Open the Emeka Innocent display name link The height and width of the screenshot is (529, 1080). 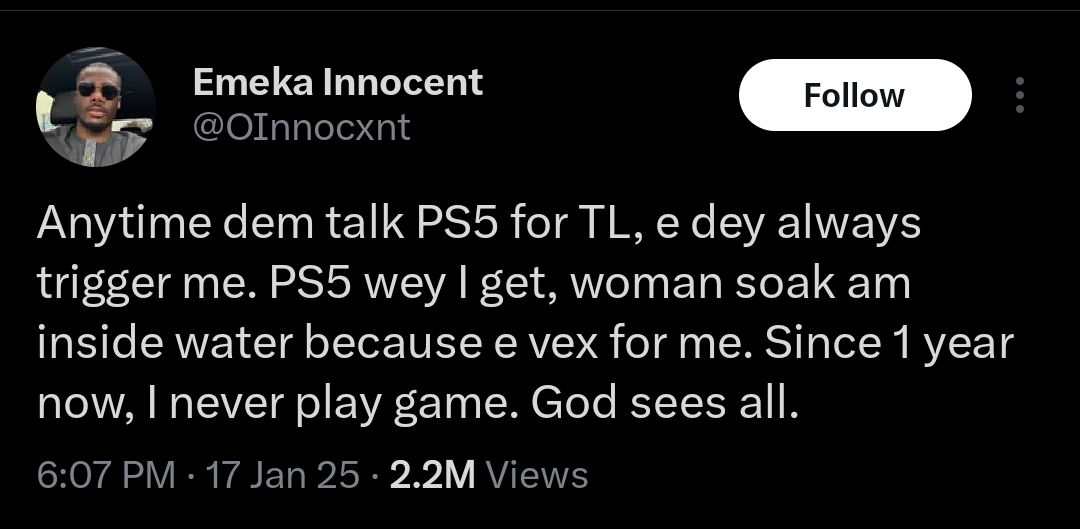click(x=338, y=82)
